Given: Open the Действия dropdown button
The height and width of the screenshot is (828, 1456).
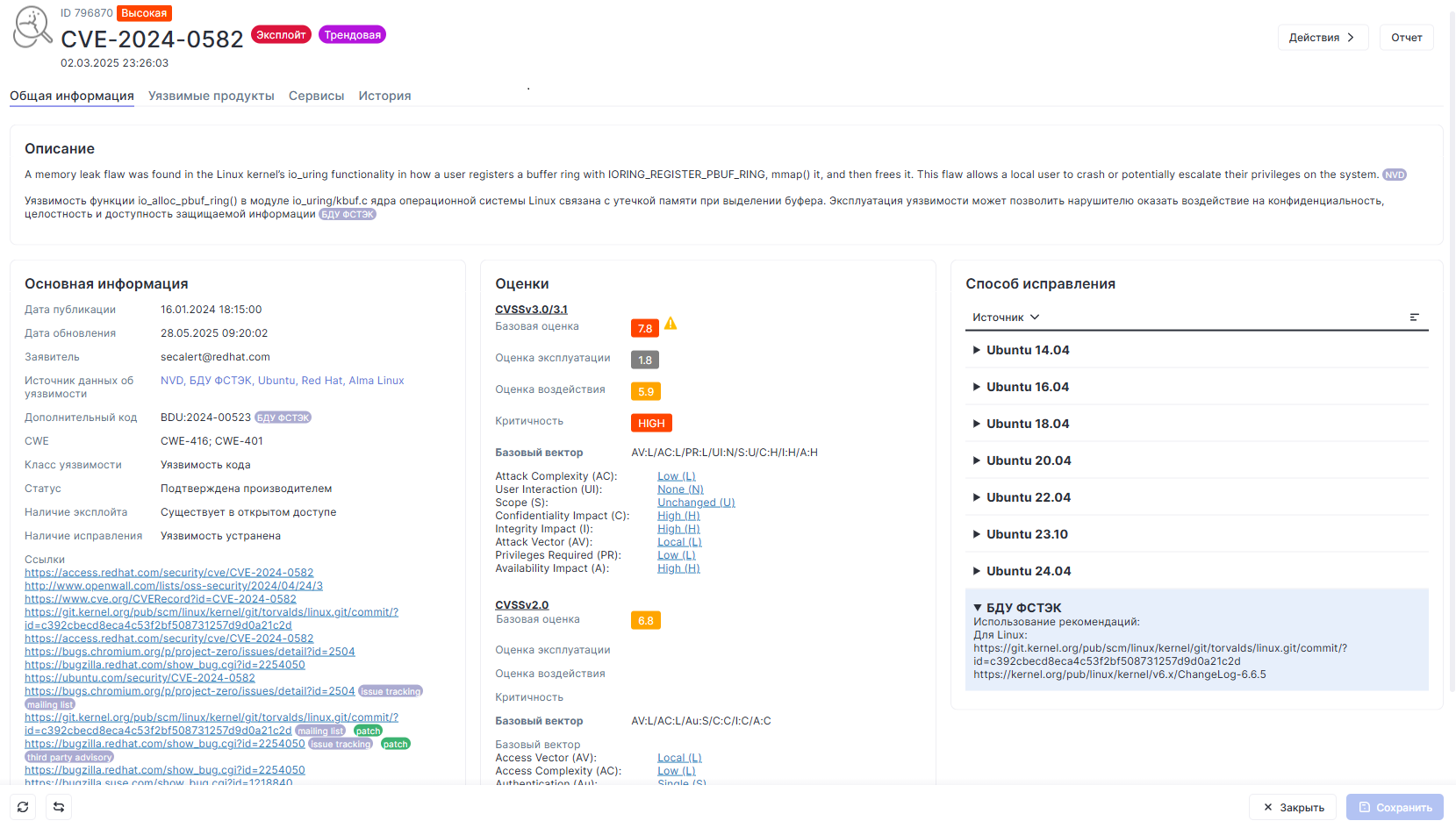Looking at the screenshot, I should (1323, 38).
